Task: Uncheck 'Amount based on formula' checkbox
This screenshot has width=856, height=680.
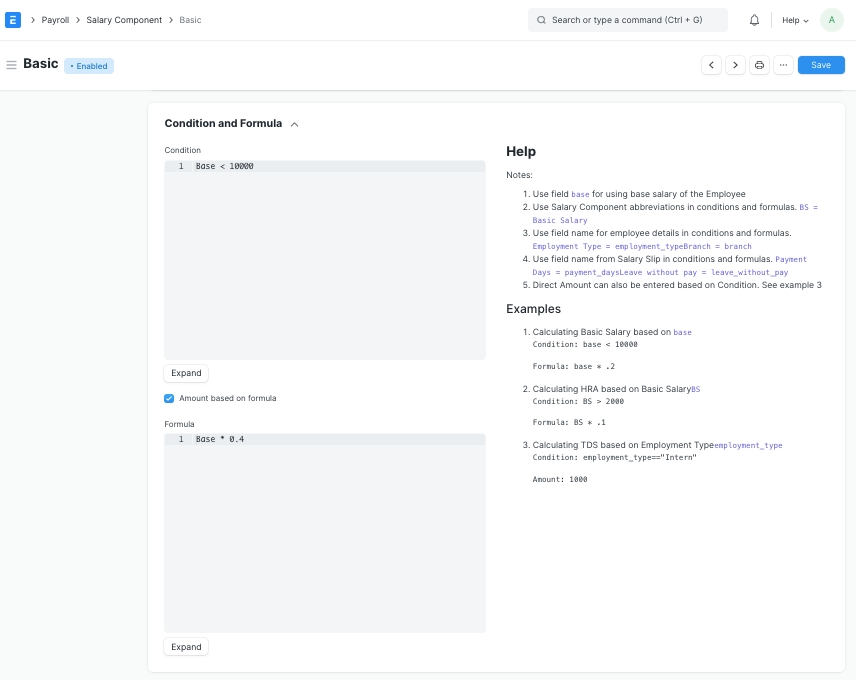Action: [169, 398]
